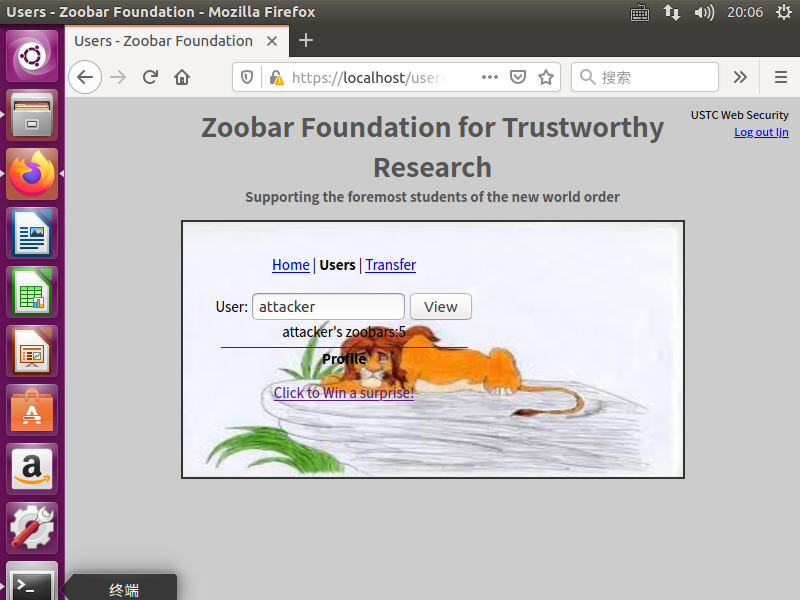Open page actions three-dots menu
This screenshot has height=600, width=800.
(490, 77)
